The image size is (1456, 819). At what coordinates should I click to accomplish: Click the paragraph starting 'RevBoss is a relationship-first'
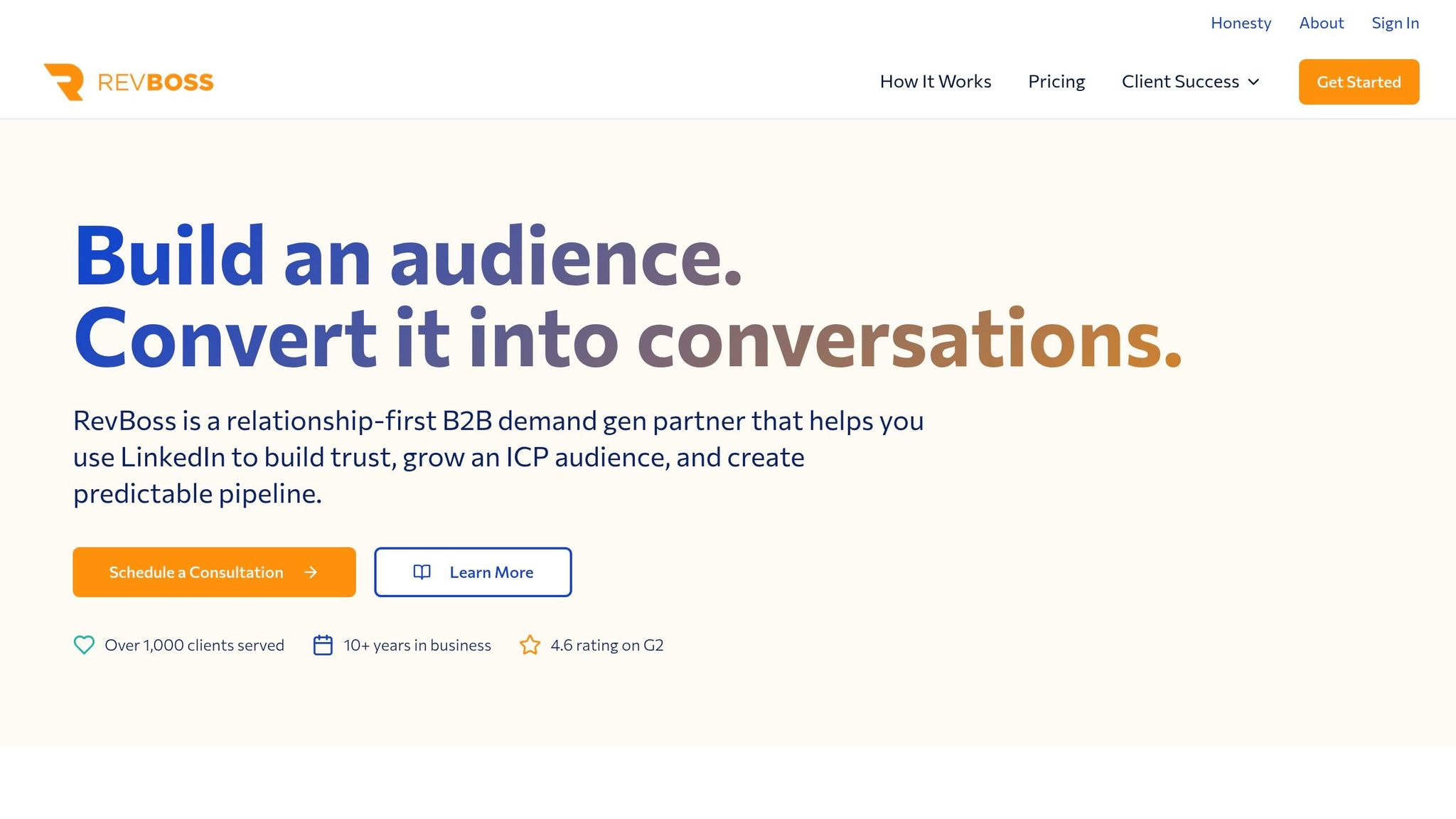(498, 457)
